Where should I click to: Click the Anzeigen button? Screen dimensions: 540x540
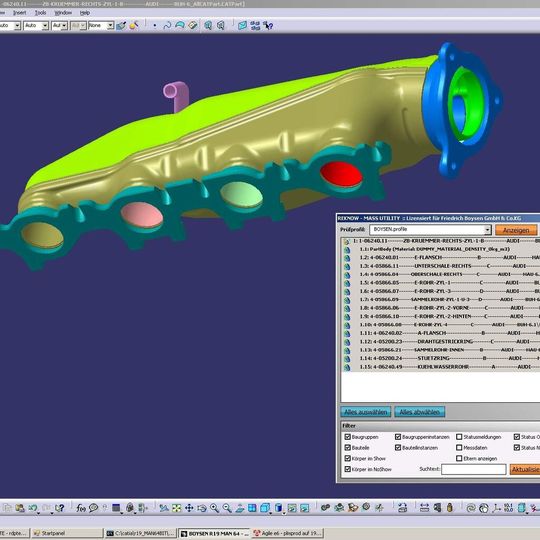(x=516, y=230)
